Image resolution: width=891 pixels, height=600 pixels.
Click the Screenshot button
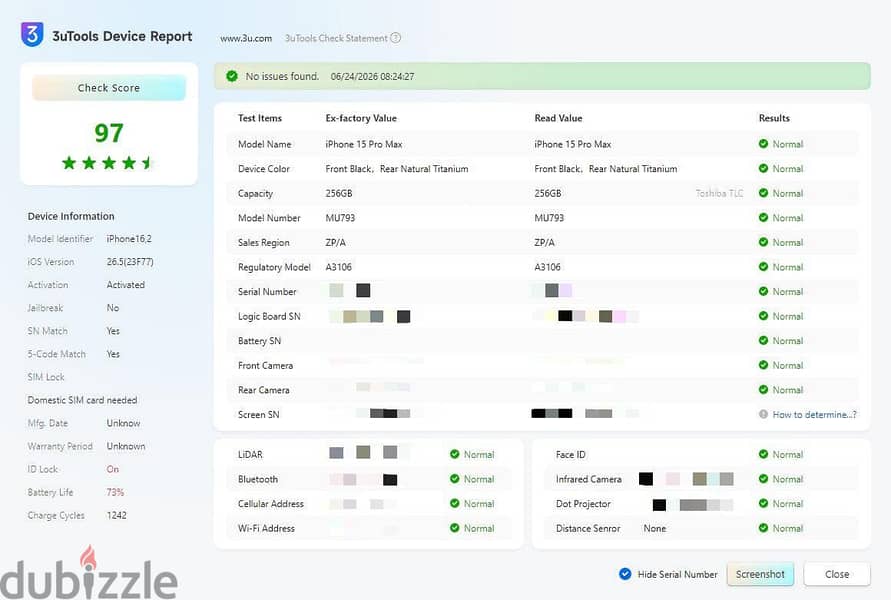click(x=760, y=574)
